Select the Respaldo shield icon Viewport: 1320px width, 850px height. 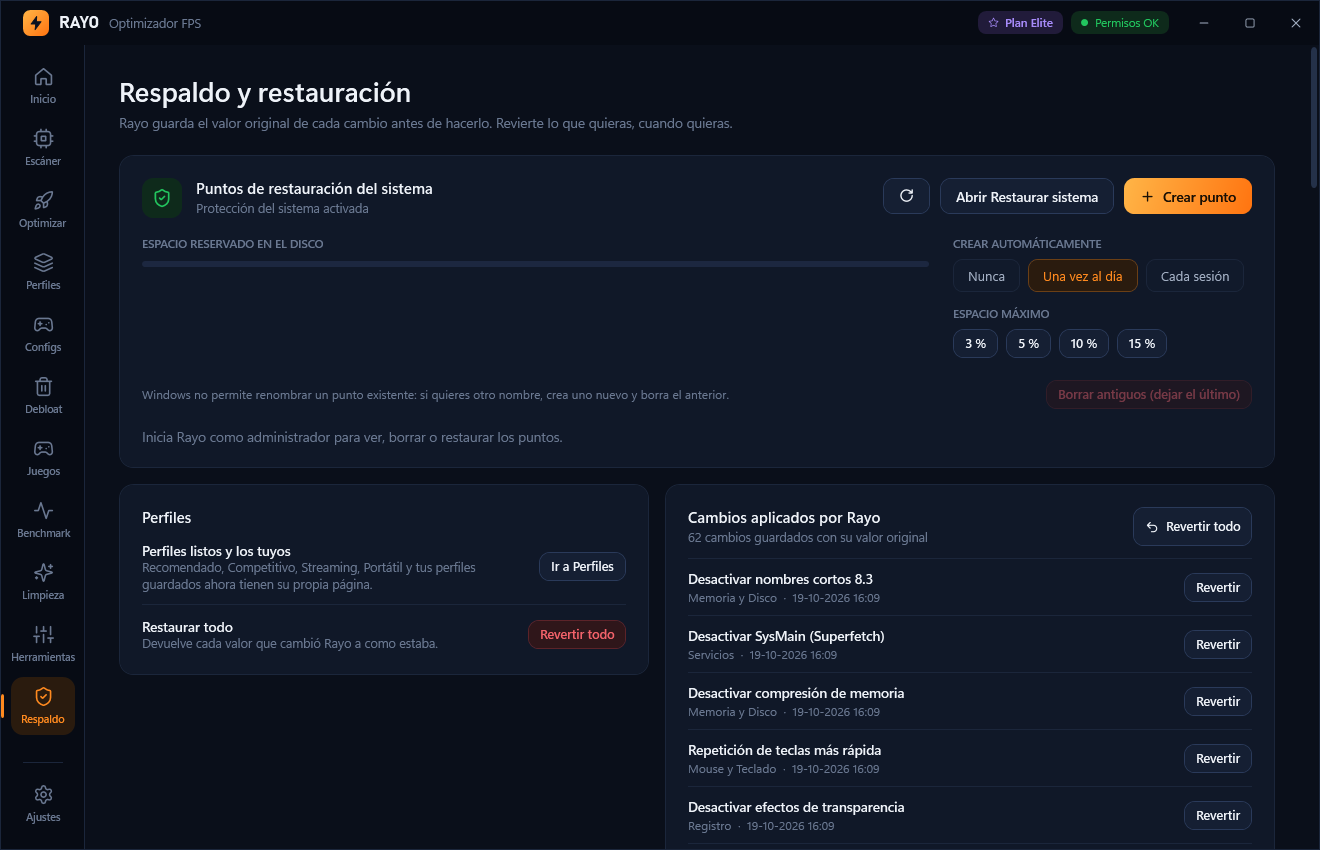click(x=43, y=697)
